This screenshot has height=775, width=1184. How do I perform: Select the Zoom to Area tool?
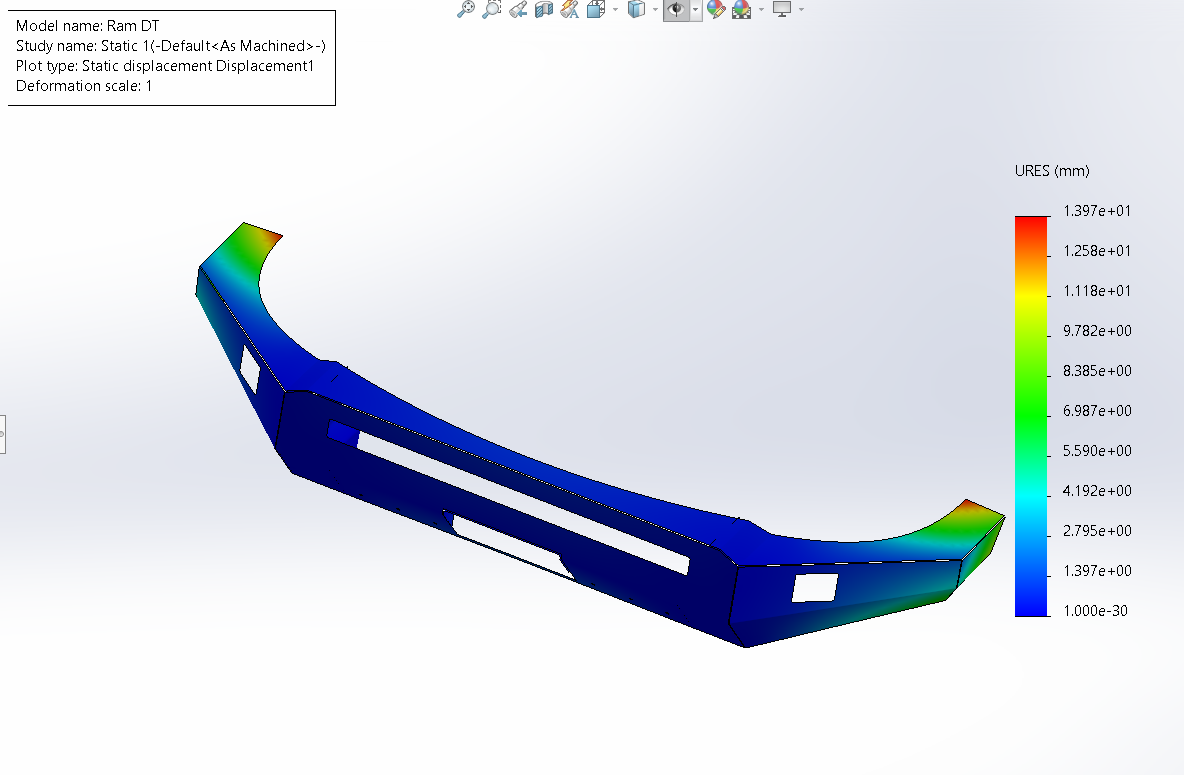492,9
